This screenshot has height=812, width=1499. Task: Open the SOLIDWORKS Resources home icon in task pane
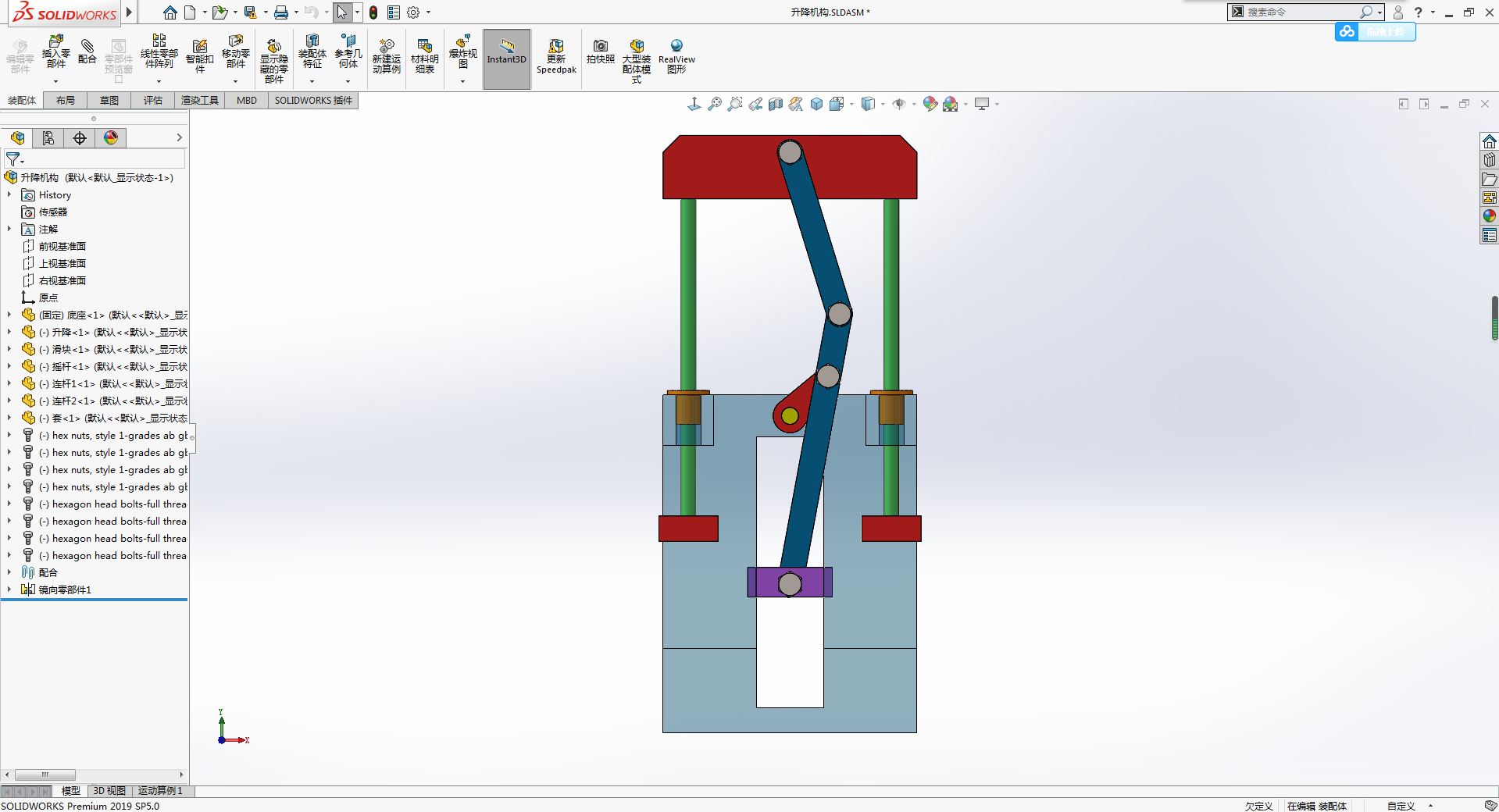[1490, 141]
